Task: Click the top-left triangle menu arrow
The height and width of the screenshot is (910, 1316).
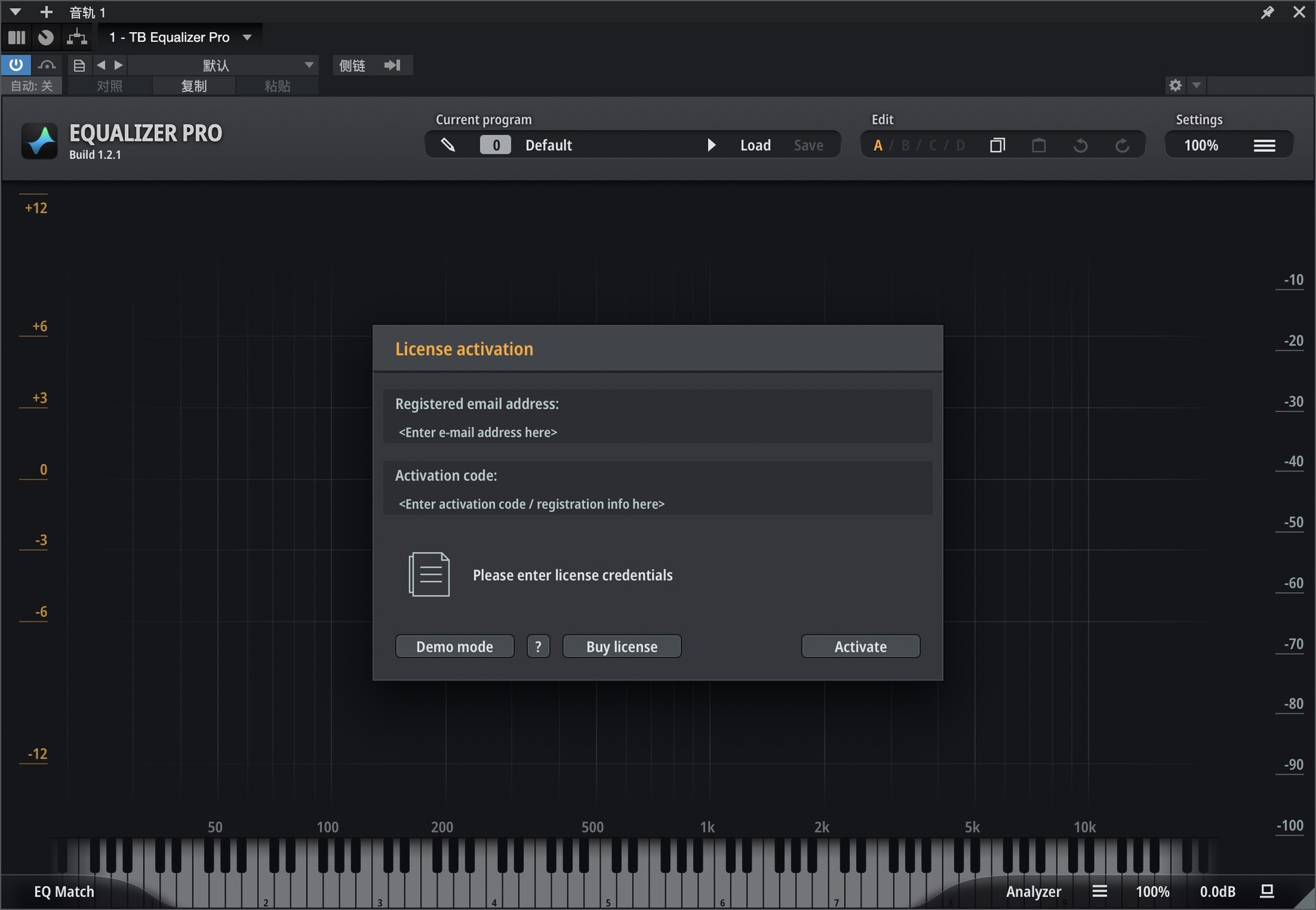Action: (x=15, y=12)
